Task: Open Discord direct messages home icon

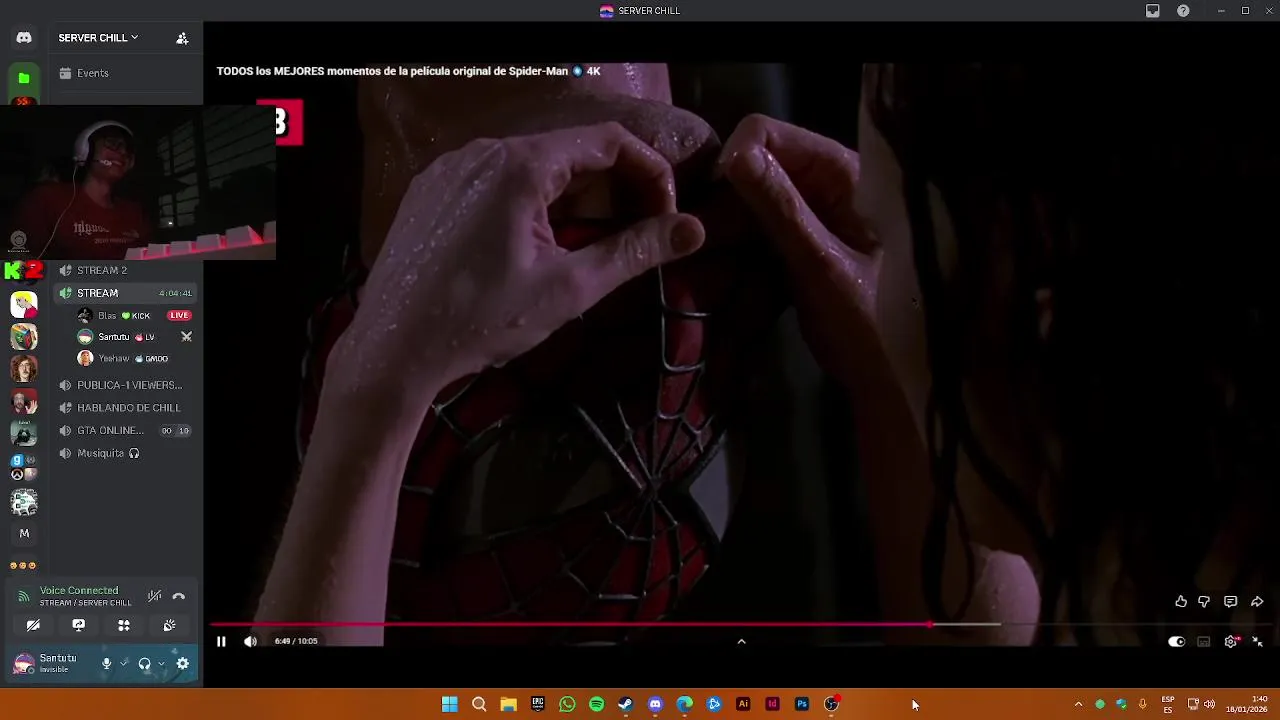Action: [x=24, y=38]
